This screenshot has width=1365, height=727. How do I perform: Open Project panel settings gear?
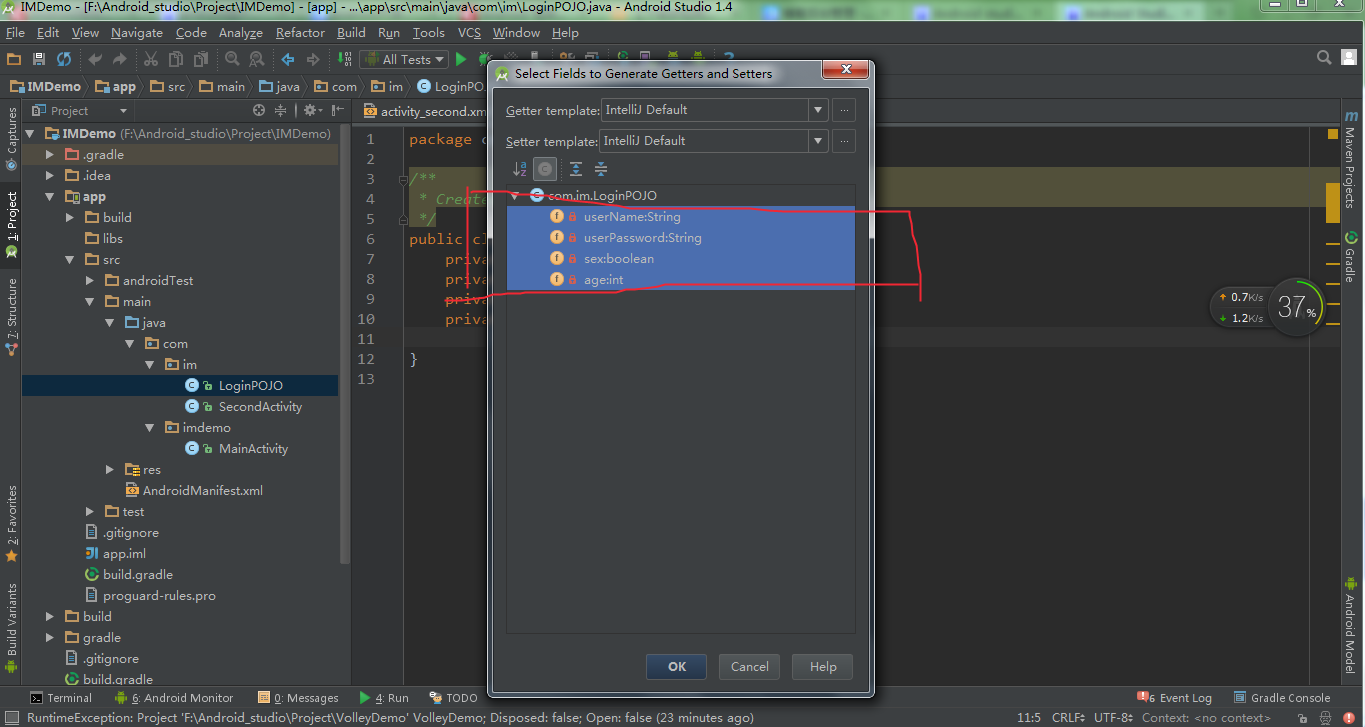[x=310, y=110]
